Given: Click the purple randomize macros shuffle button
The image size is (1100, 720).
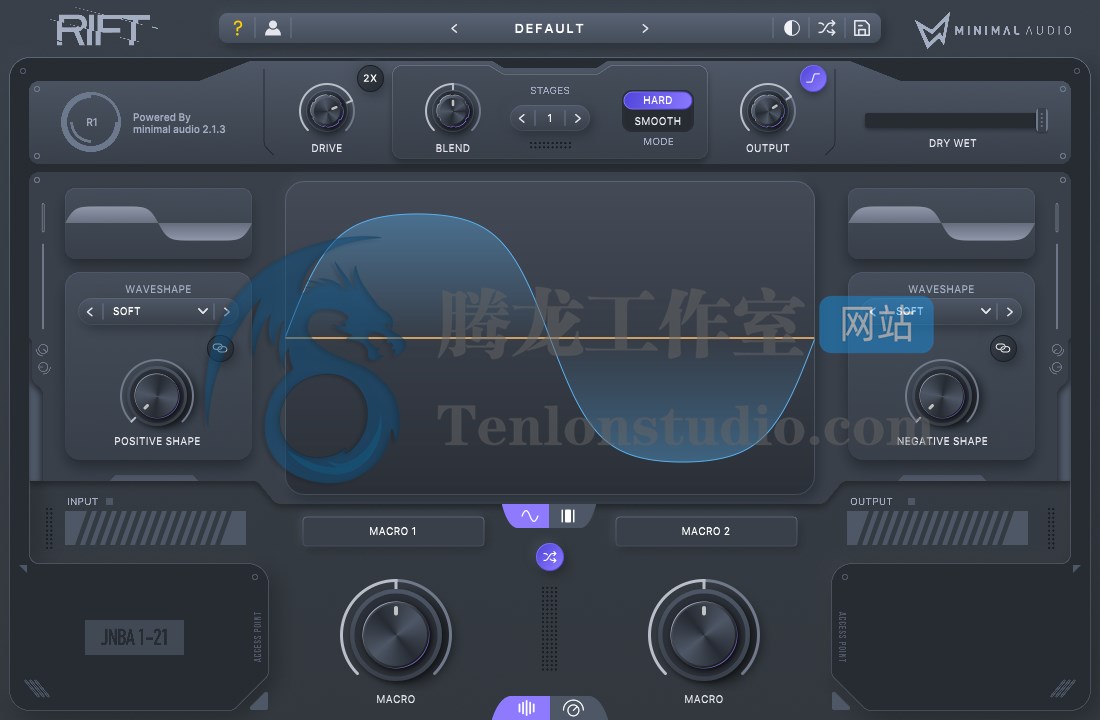Looking at the screenshot, I should pyautogui.click(x=550, y=557).
